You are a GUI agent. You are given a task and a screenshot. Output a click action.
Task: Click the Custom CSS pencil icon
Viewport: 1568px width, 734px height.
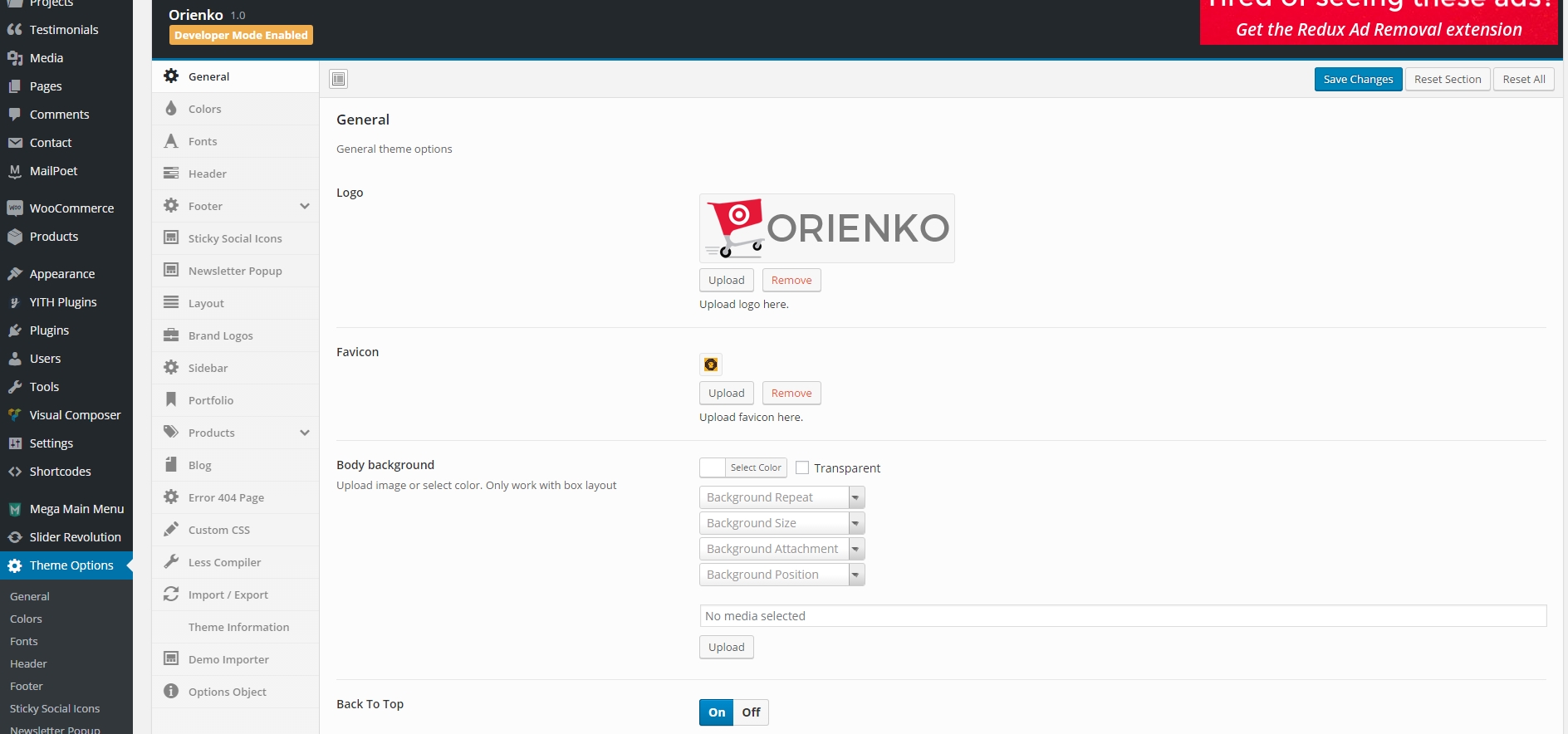tap(171, 530)
